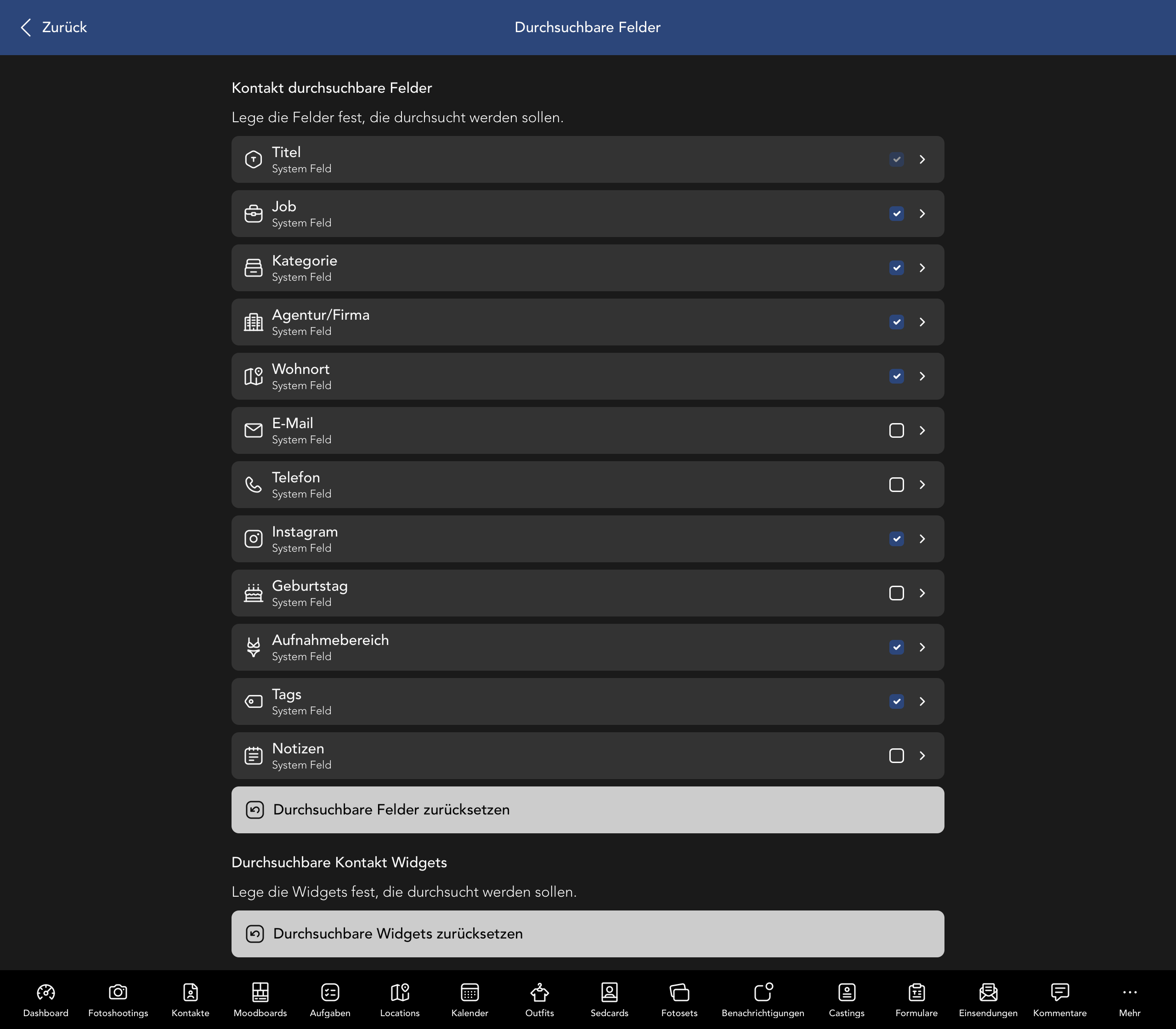Click the Tags label icon
The height and width of the screenshot is (1029, 1176).
click(x=253, y=702)
